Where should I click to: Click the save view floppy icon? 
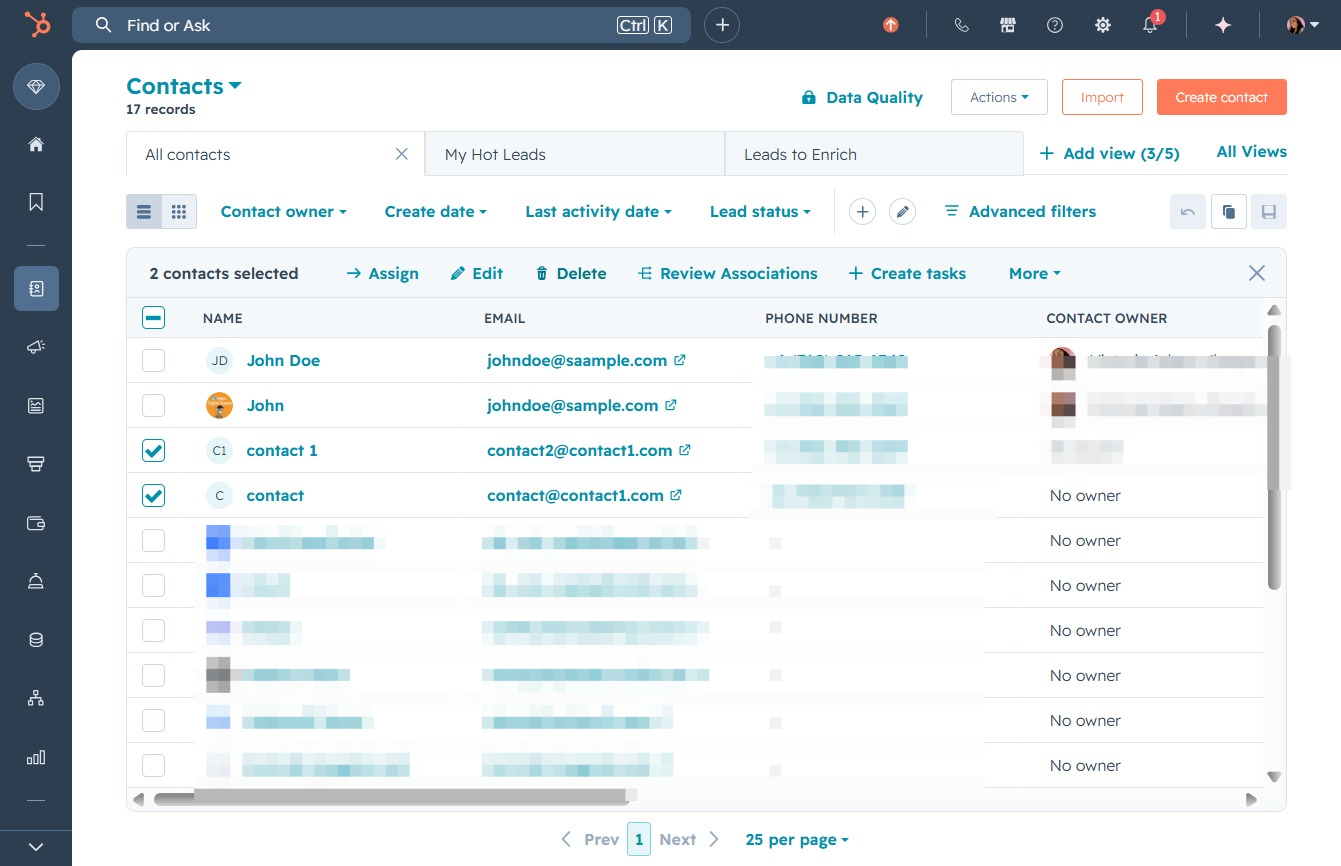tap(1269, 212)
